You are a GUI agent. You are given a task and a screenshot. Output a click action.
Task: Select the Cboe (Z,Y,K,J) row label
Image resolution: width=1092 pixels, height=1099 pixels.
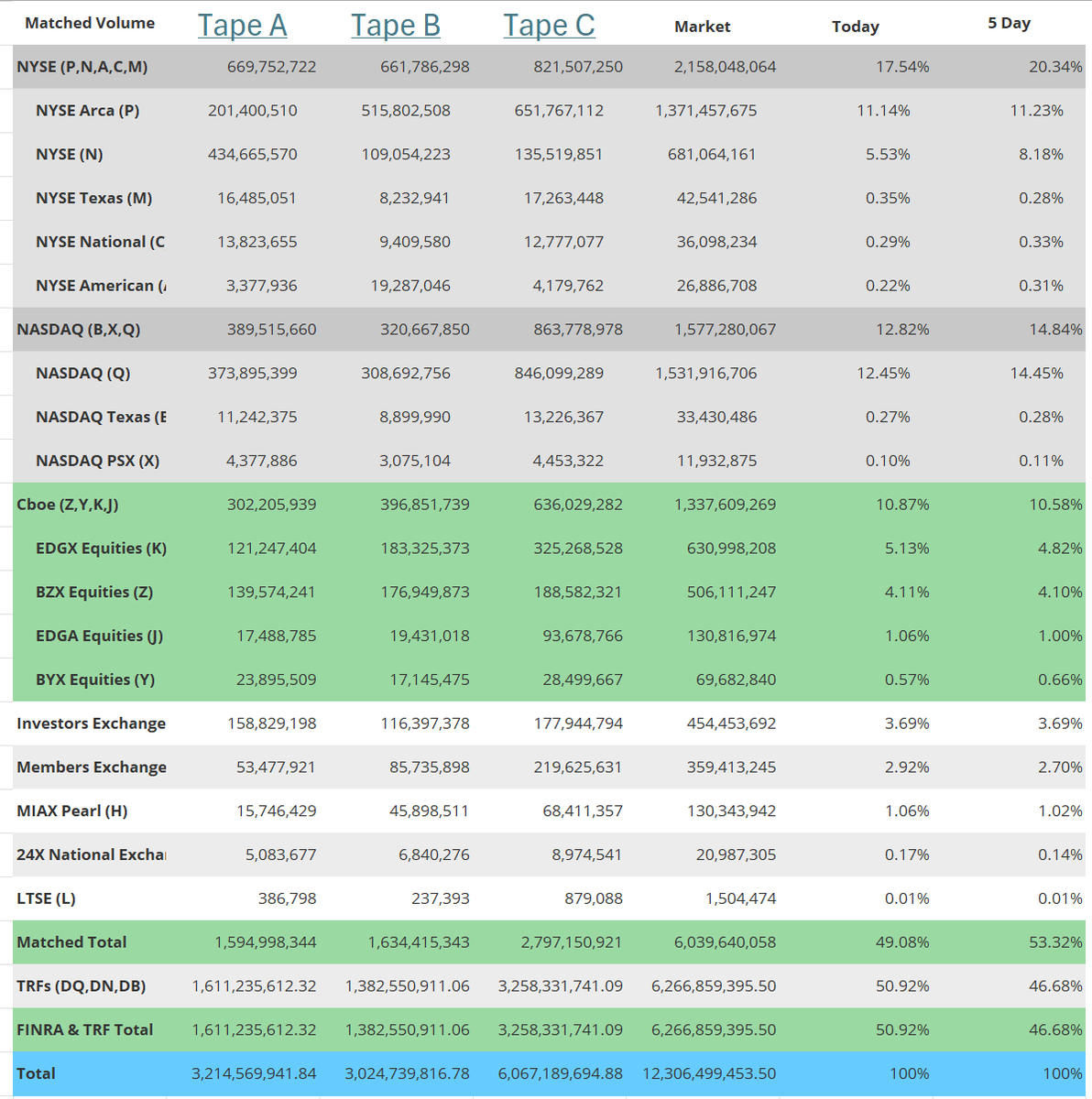point(68,505)
